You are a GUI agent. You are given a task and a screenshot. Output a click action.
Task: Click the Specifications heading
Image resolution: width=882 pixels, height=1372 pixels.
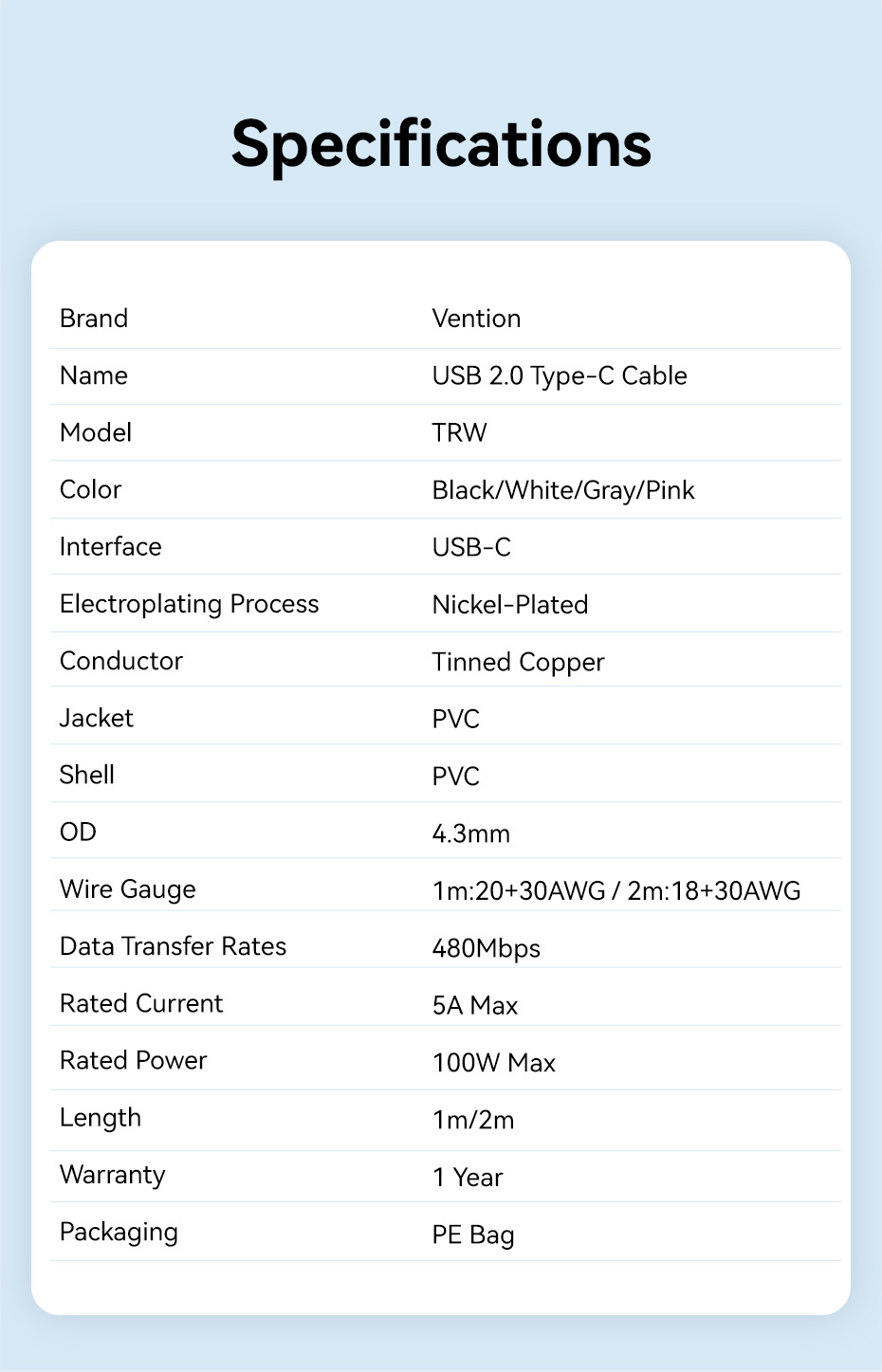point(441,145)
